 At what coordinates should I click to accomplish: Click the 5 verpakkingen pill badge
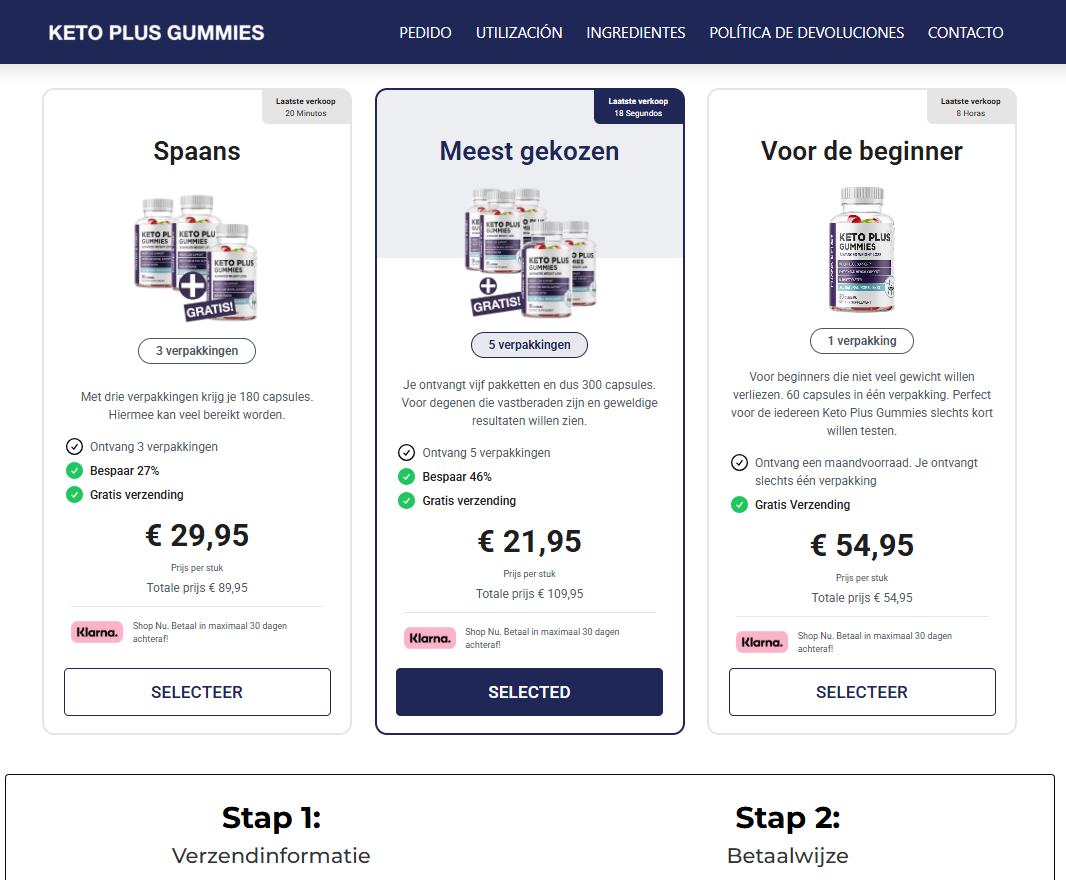pos(529,345)
